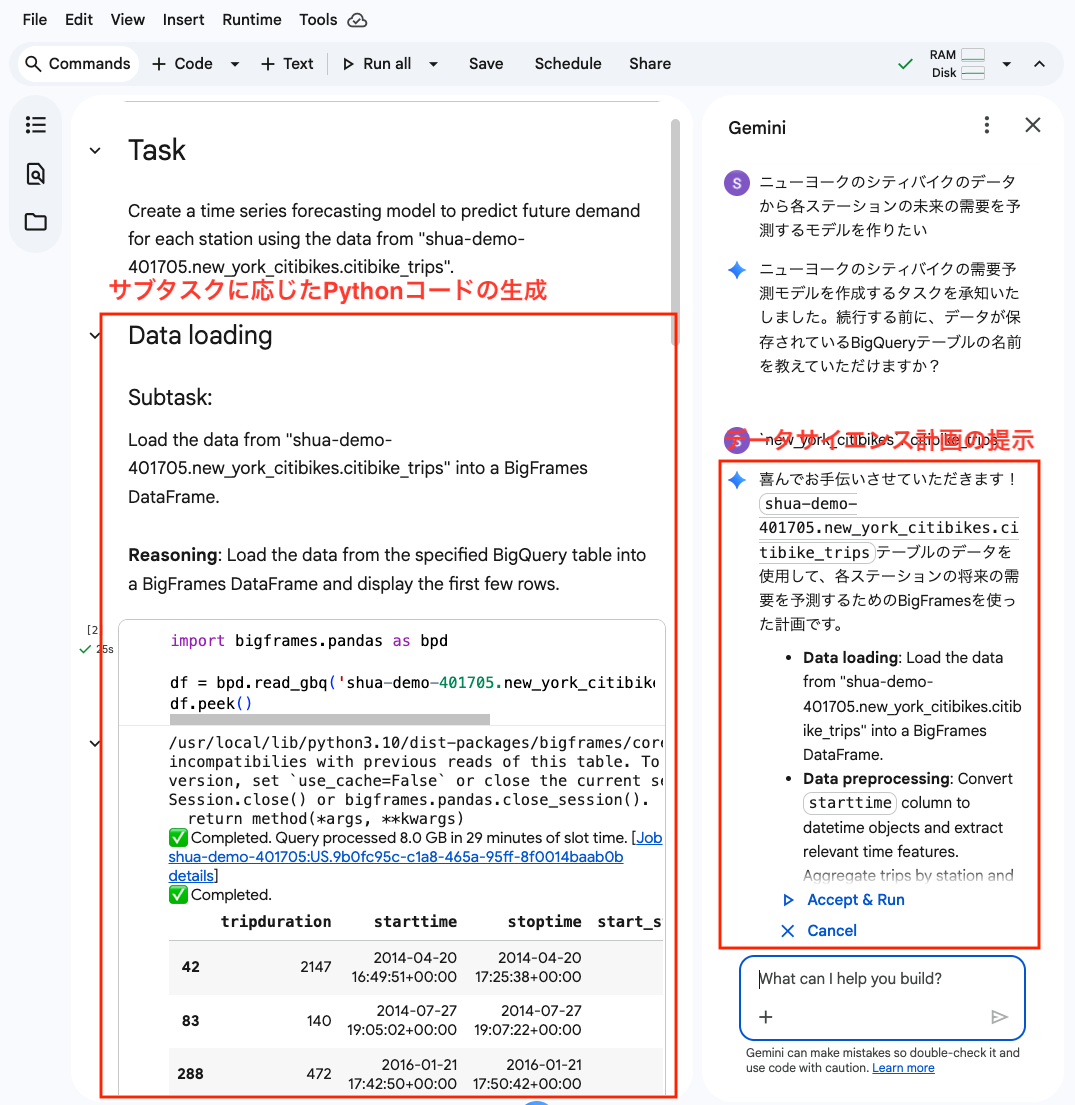
Task: Open the table of contents sidebar icon
Action: click(x=36, y=125)
